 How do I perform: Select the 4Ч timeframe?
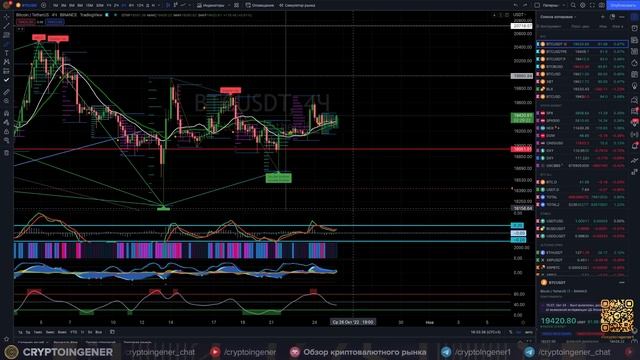(x=124, y=5)
